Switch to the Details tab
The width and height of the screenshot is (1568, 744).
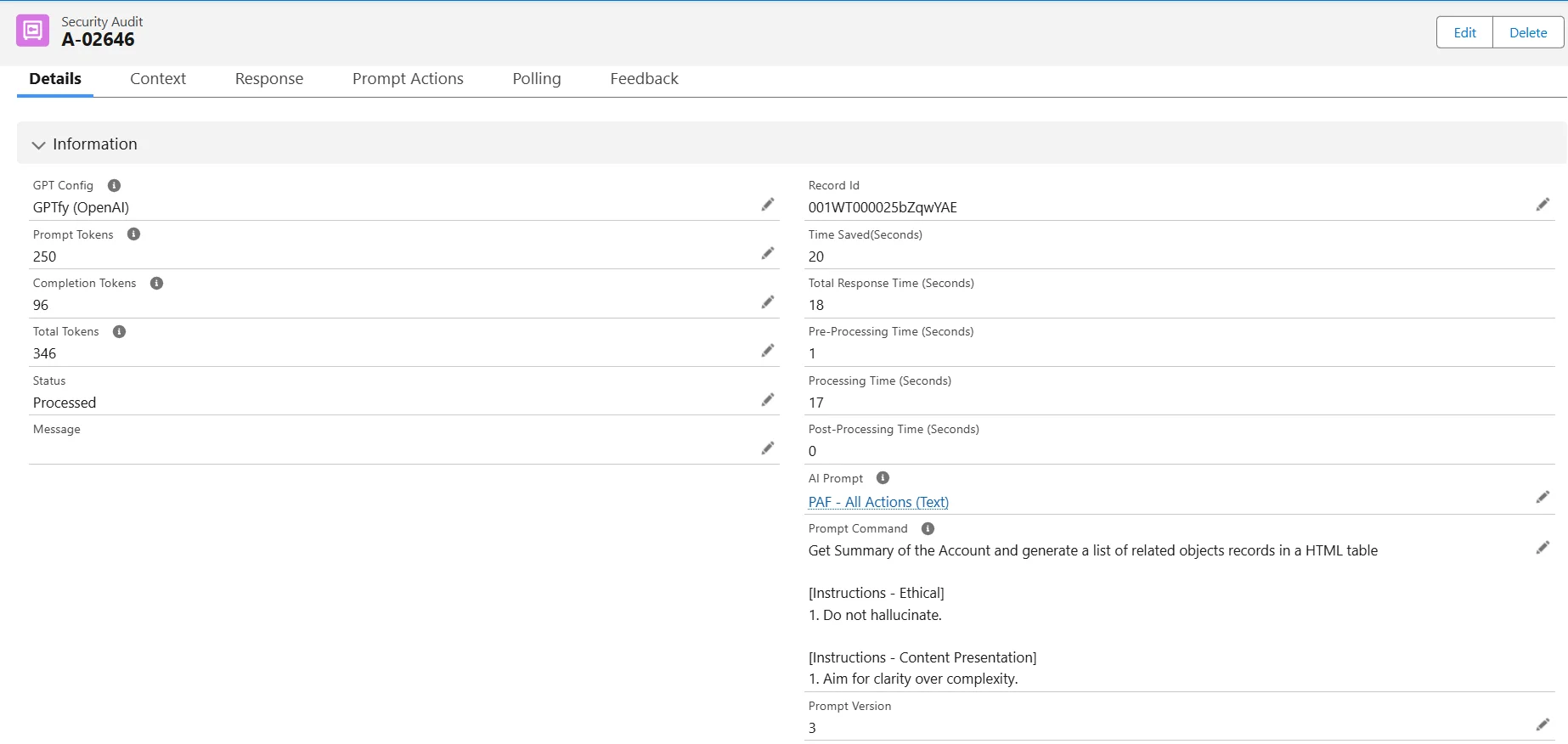[55, 79]
